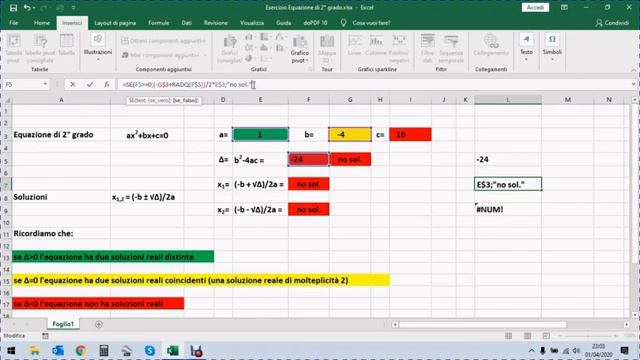640x360 pixels.
Task: Open Chrome from the taskbar
Action: 80,351
